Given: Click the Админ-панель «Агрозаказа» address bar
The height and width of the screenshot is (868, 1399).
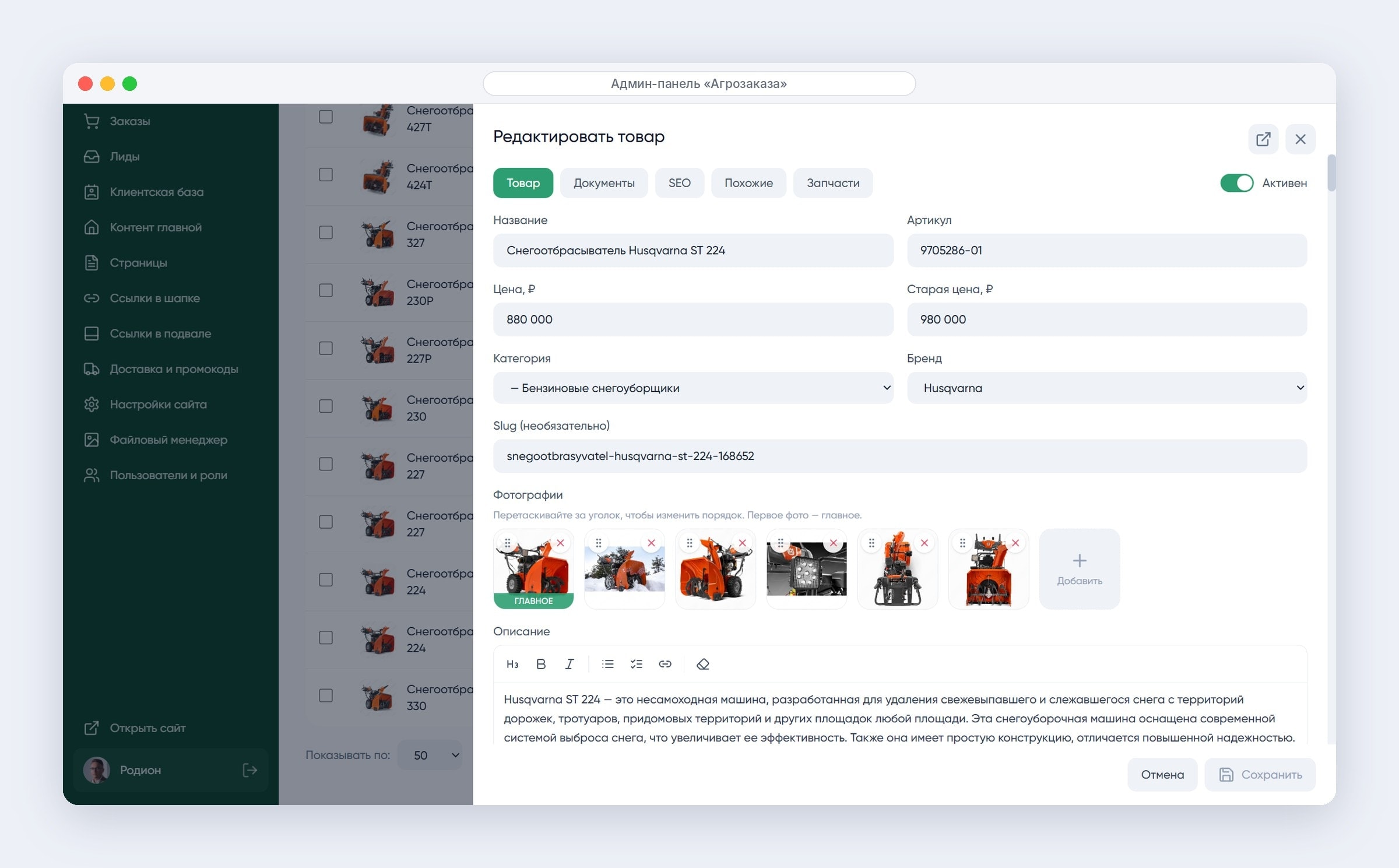Looking at the screenshot, I should [699, 83].
